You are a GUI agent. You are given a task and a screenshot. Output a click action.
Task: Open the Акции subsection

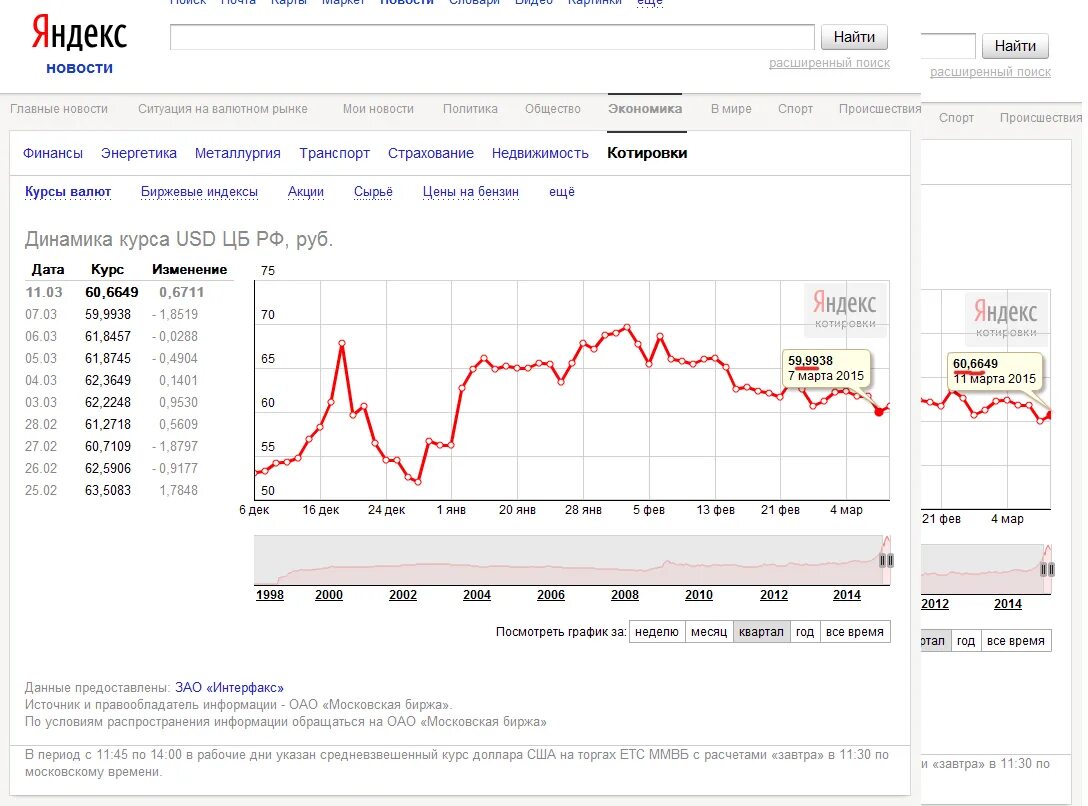[306, 192]
